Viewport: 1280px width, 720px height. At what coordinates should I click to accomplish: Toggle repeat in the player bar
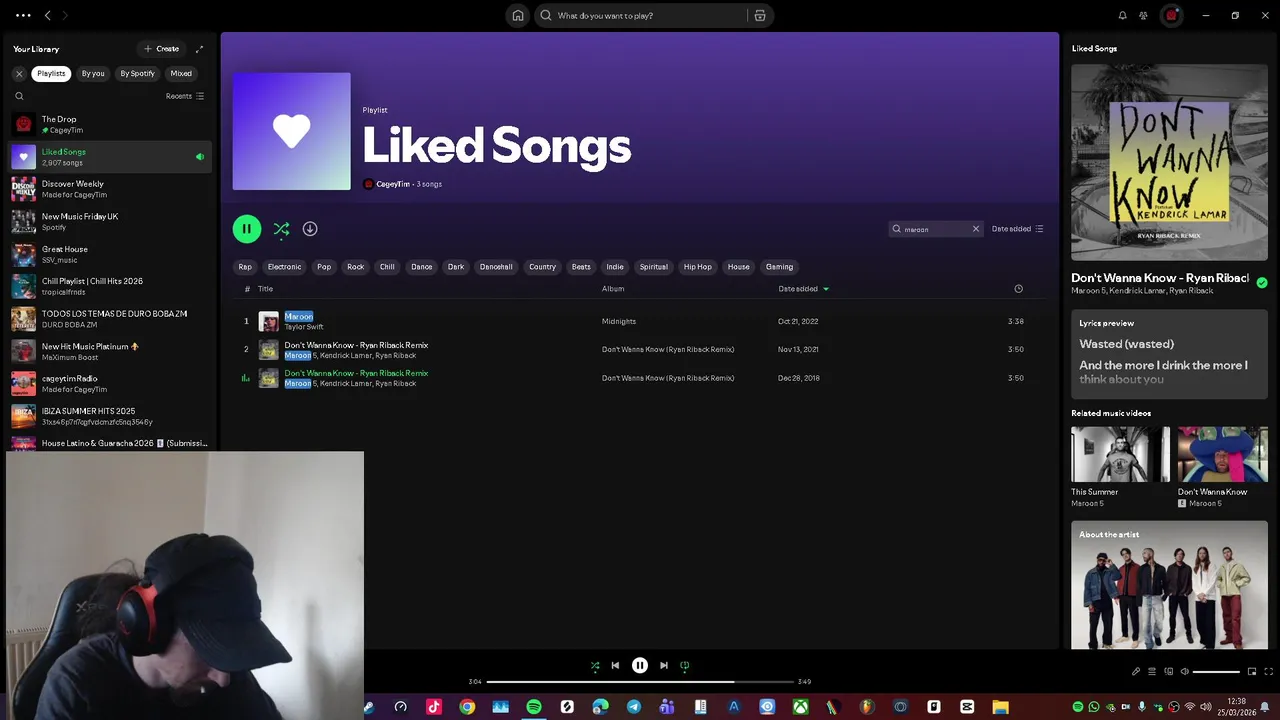coord(684,665)
